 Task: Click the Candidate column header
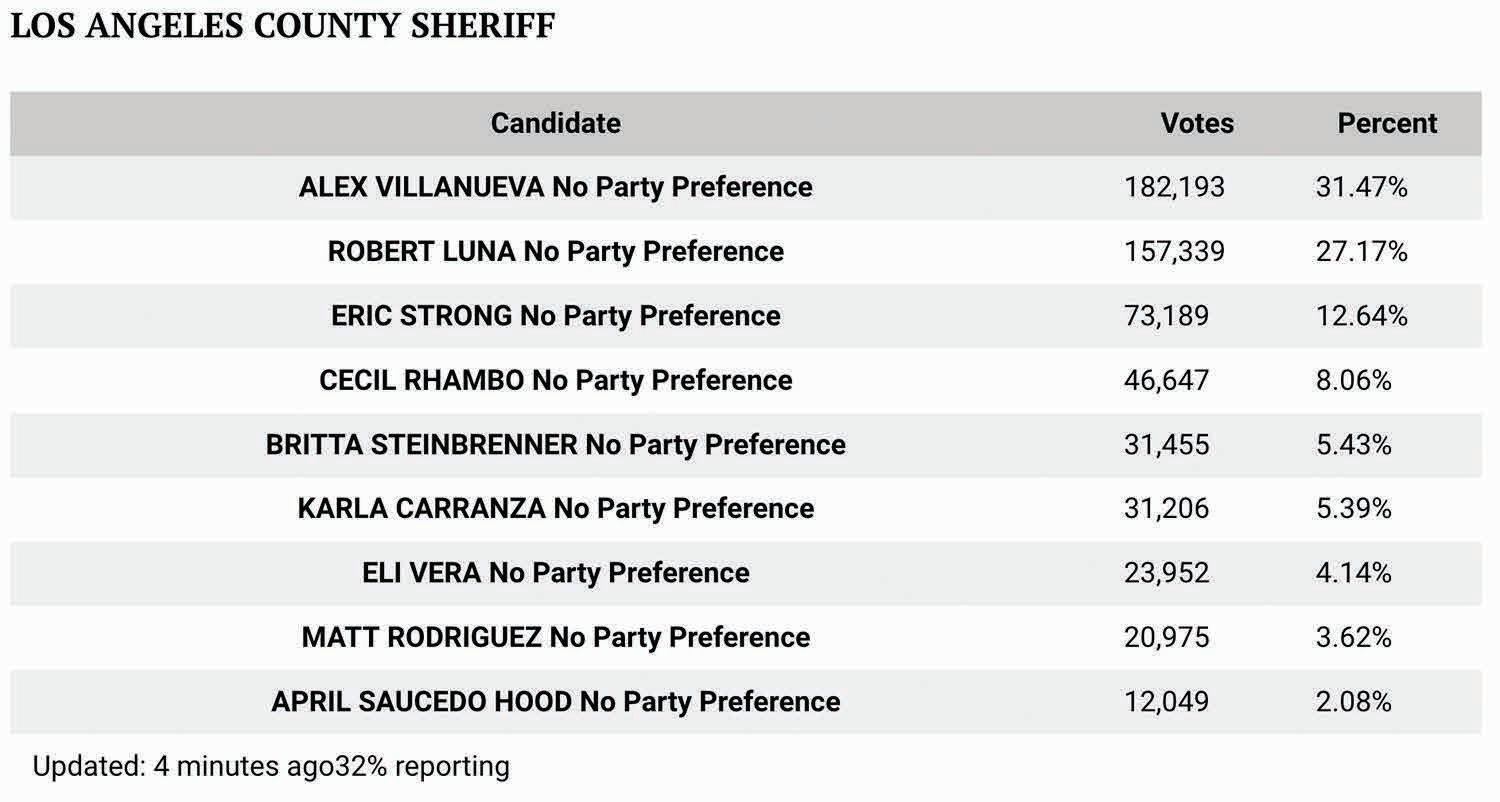coord(555,123)
